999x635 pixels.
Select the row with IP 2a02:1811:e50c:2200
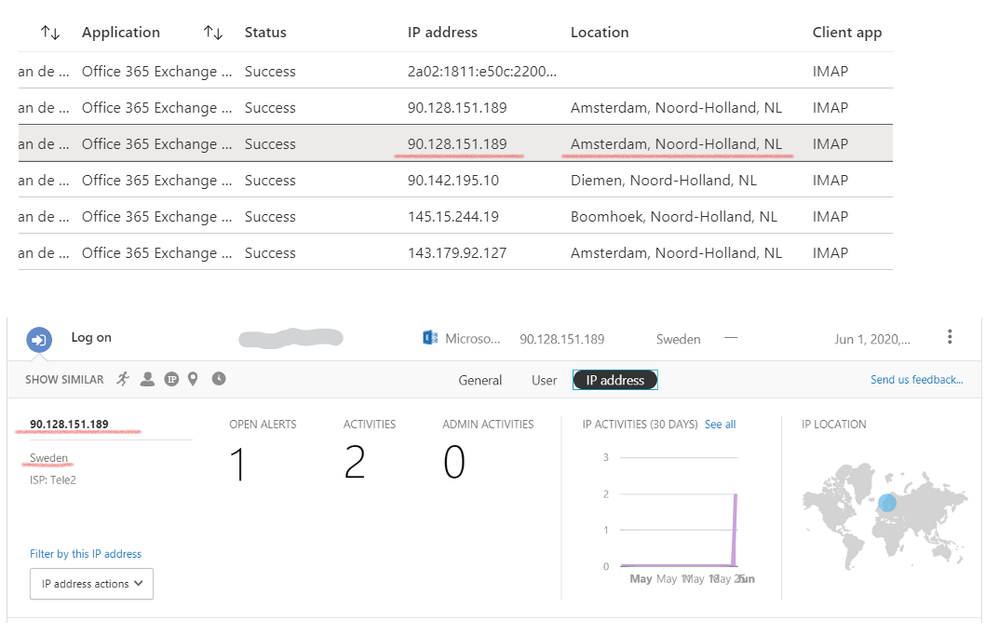point(456,71)
